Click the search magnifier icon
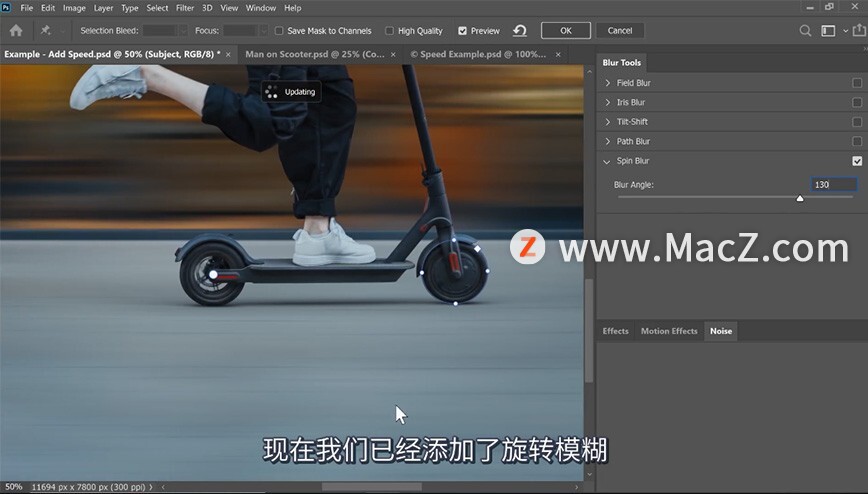Image resolution: width=868 pixels, height=494 pixels. 805,31
